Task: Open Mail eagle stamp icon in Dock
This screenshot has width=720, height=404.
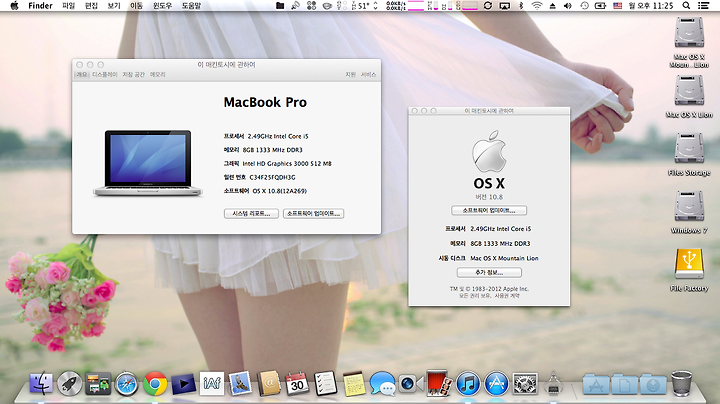Action: click(x=240, y=383)
